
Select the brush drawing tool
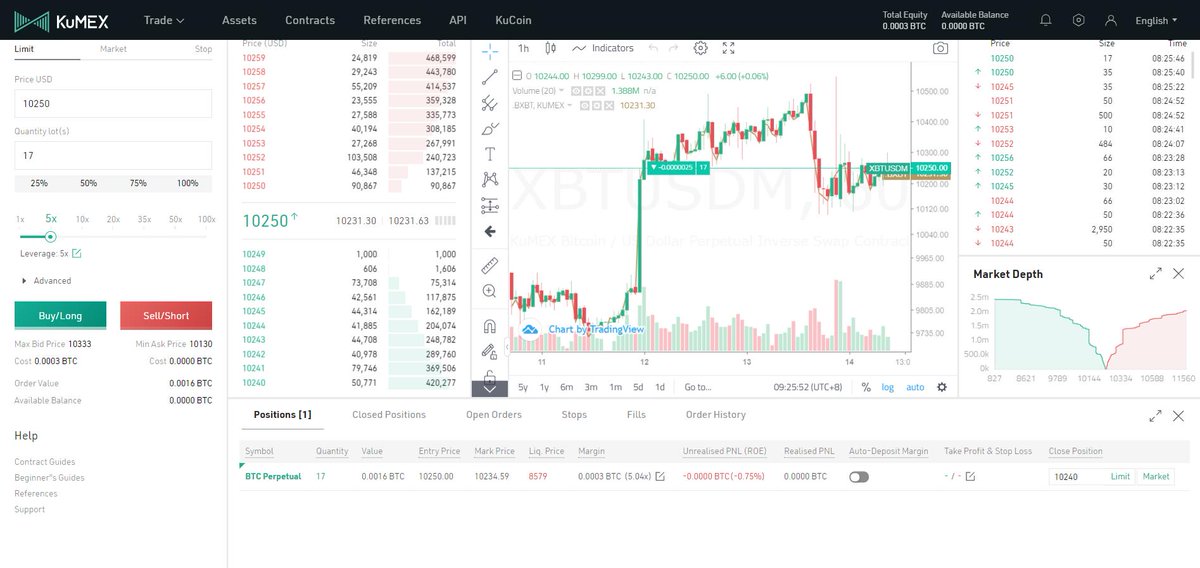[489, 128]
